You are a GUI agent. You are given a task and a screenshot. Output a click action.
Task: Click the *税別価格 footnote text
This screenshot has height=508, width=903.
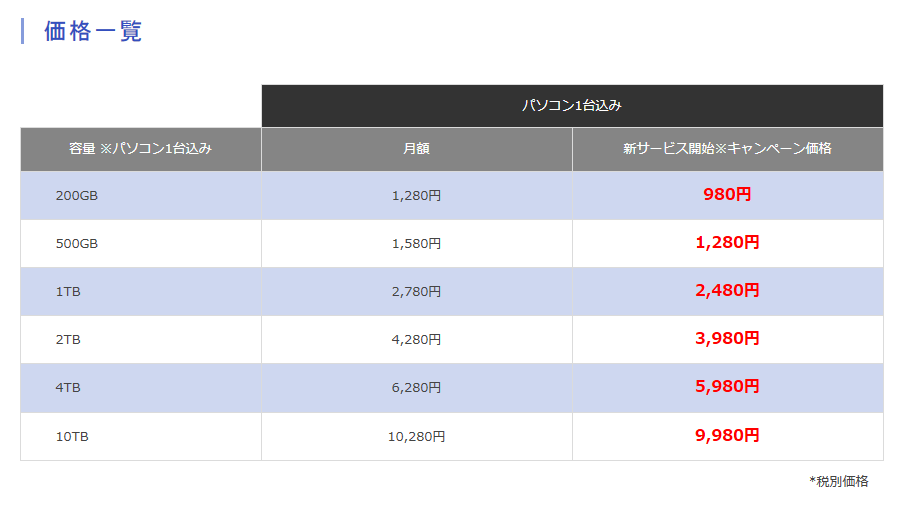click(838, 481)
